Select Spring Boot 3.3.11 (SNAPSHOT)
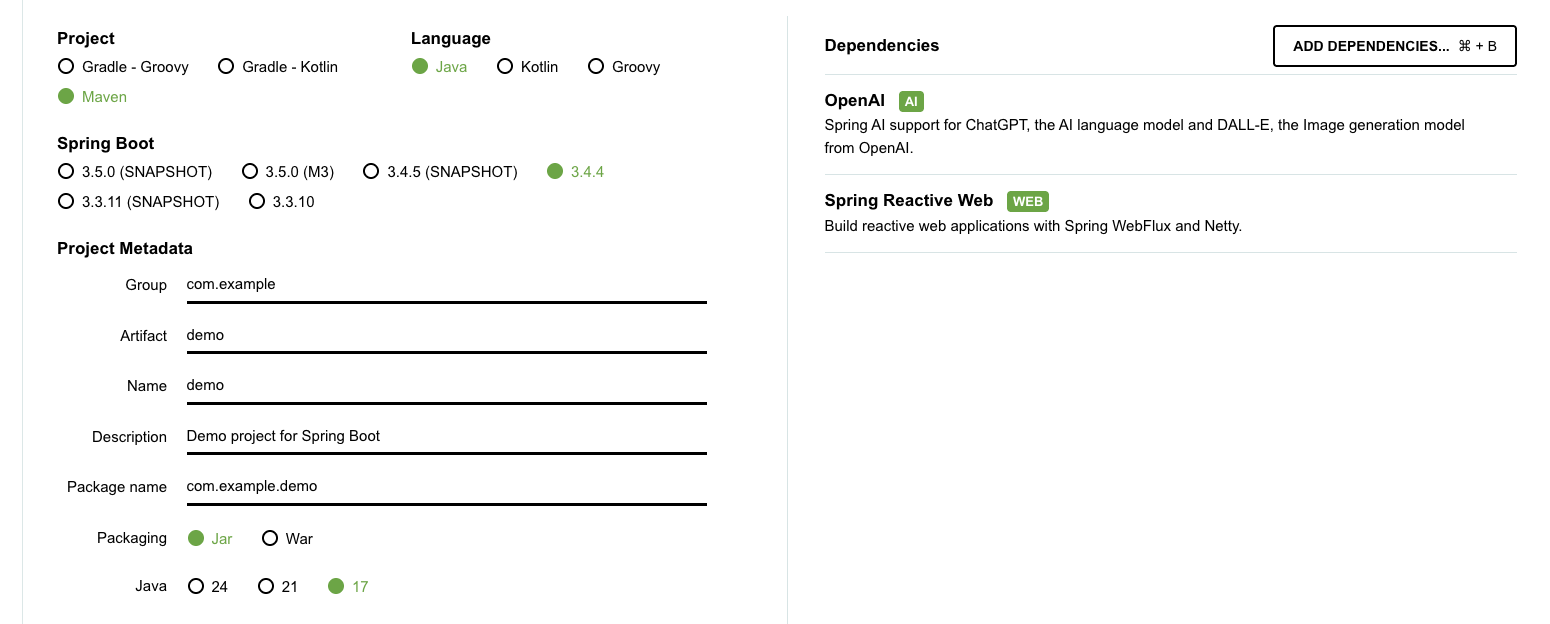The height and width of the screenshot is (624, 1550). pyautogui.click(x=66, y=202)
